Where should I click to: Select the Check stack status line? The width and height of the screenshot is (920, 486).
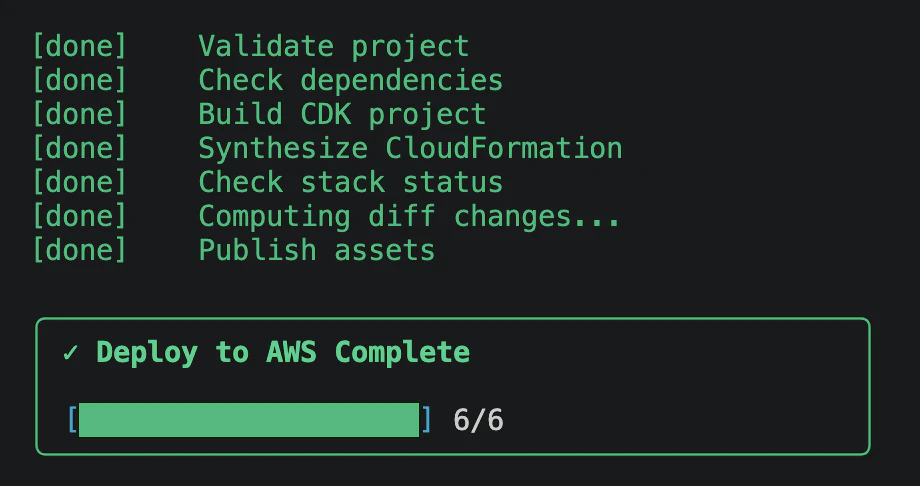pos(268,182)
